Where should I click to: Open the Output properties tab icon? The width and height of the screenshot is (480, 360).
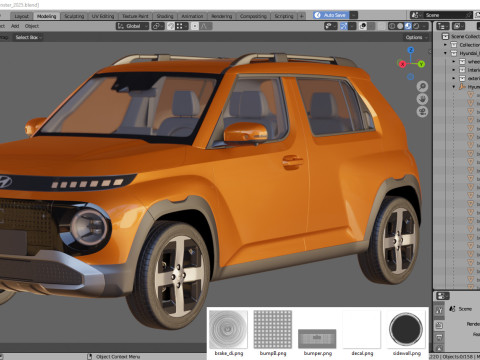point(439,337)
